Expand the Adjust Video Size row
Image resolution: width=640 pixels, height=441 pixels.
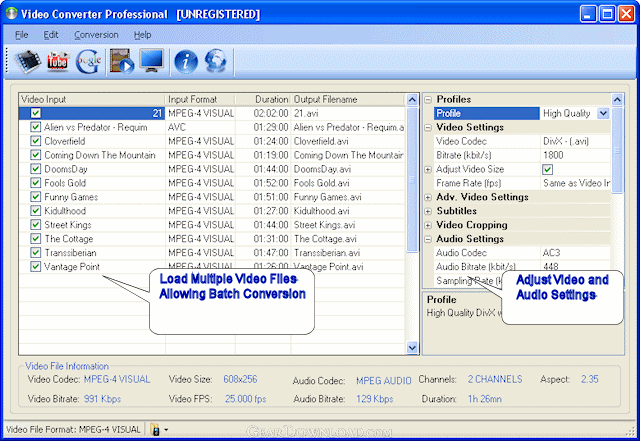[x=428, y=169]
